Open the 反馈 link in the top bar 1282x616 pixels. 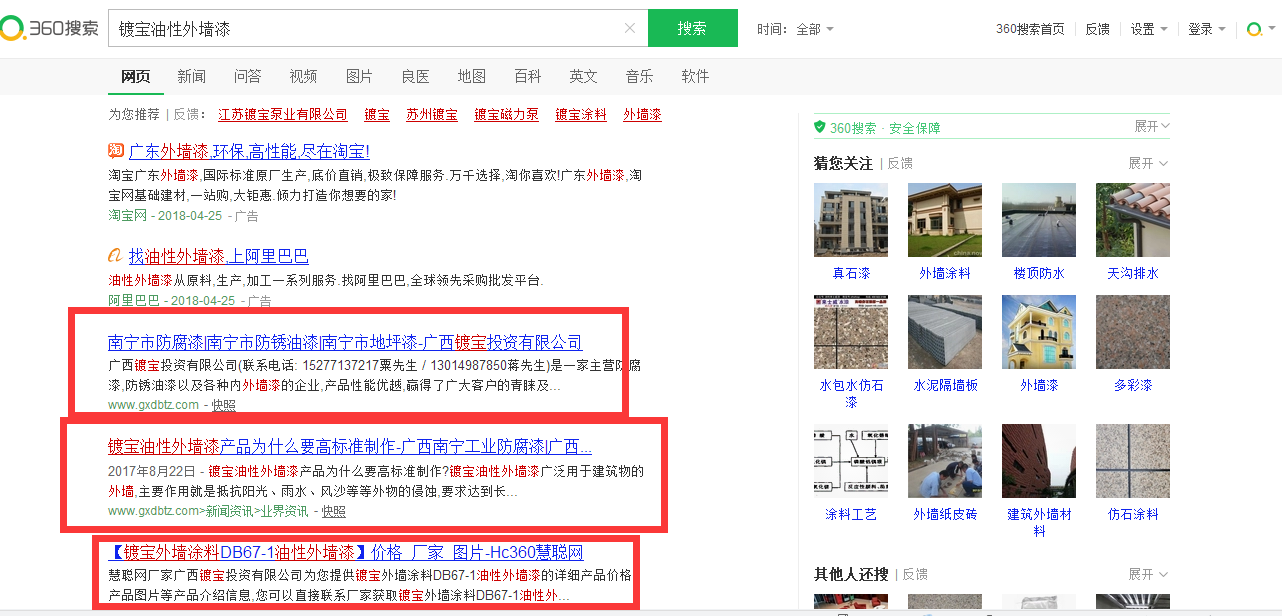coord(1098,29)
